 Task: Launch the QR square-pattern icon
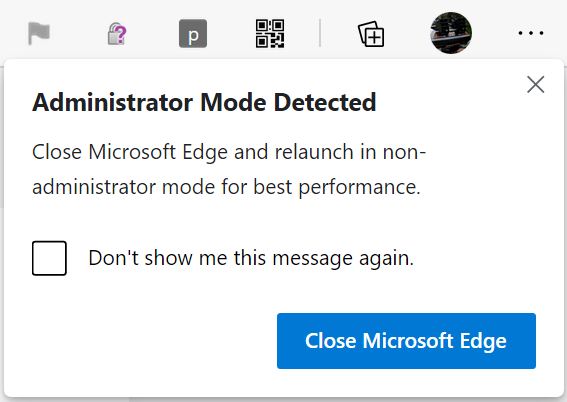coord(270,34)
